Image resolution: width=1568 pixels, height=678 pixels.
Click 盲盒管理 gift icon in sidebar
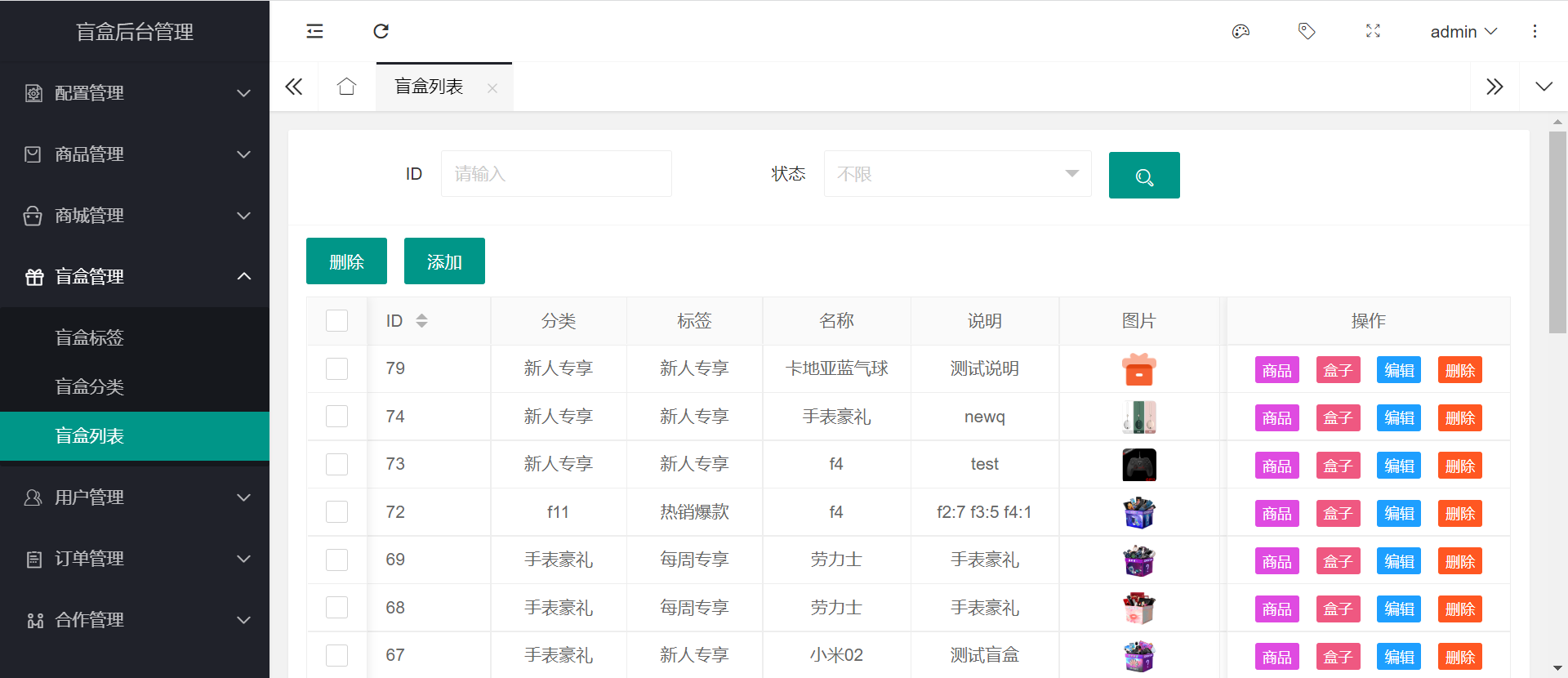[x=34, y=277]
